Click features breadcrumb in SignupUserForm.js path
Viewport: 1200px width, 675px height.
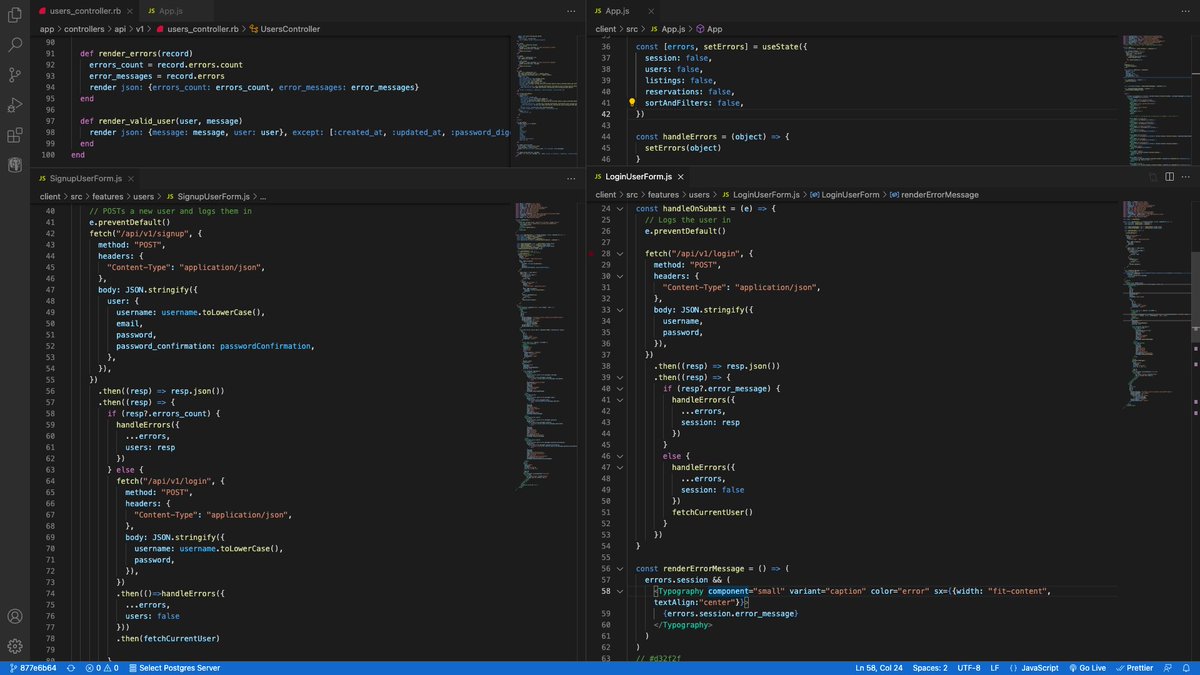[108, 195]
